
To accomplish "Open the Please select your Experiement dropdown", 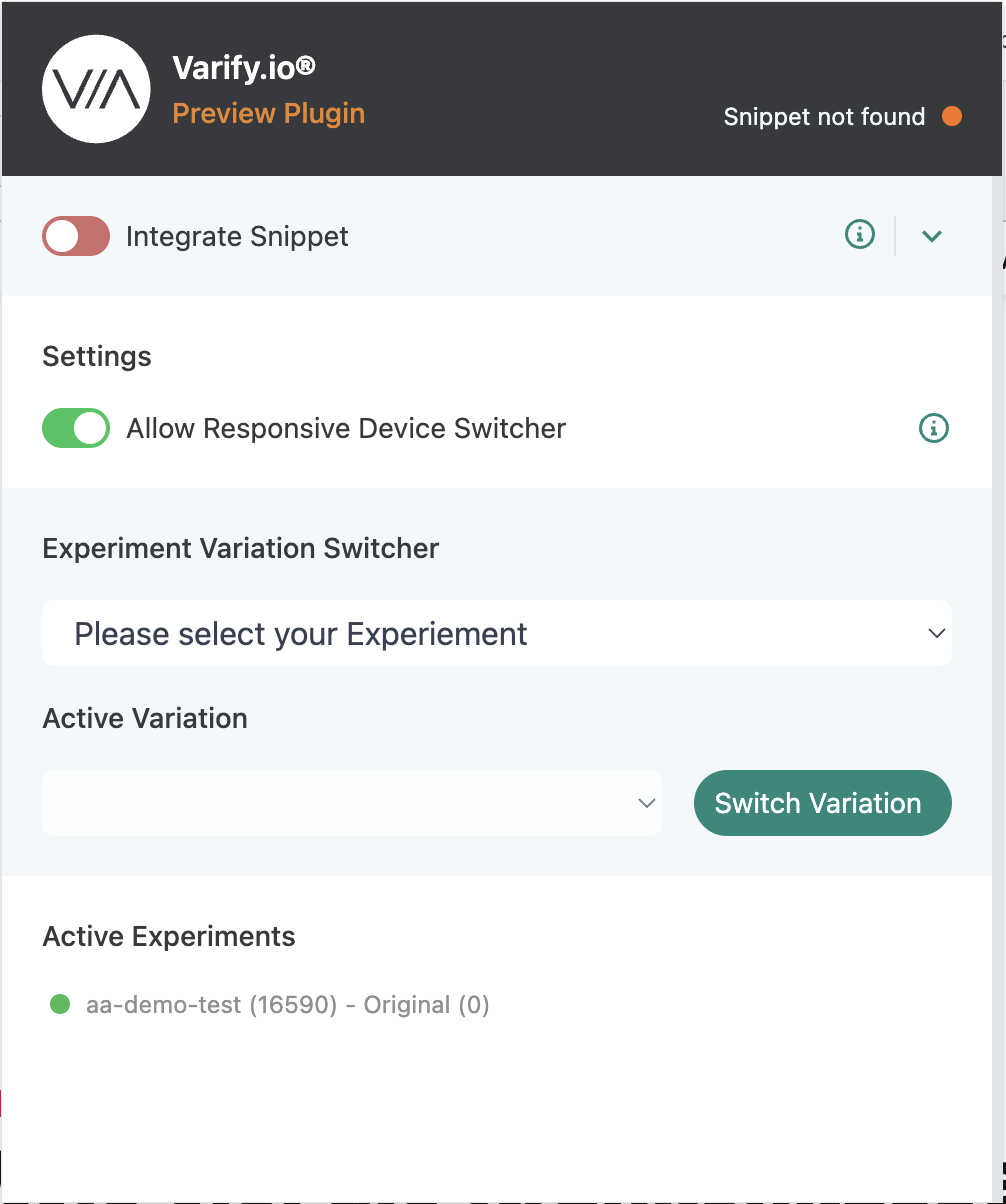I will coord(497,633).
